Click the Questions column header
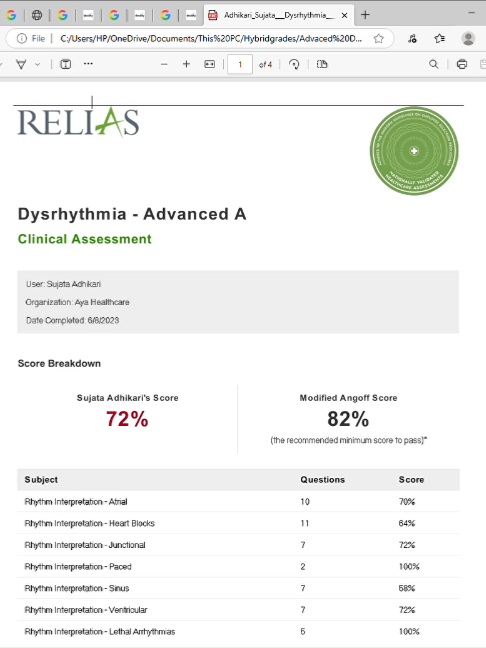 [x=322, y=479]
